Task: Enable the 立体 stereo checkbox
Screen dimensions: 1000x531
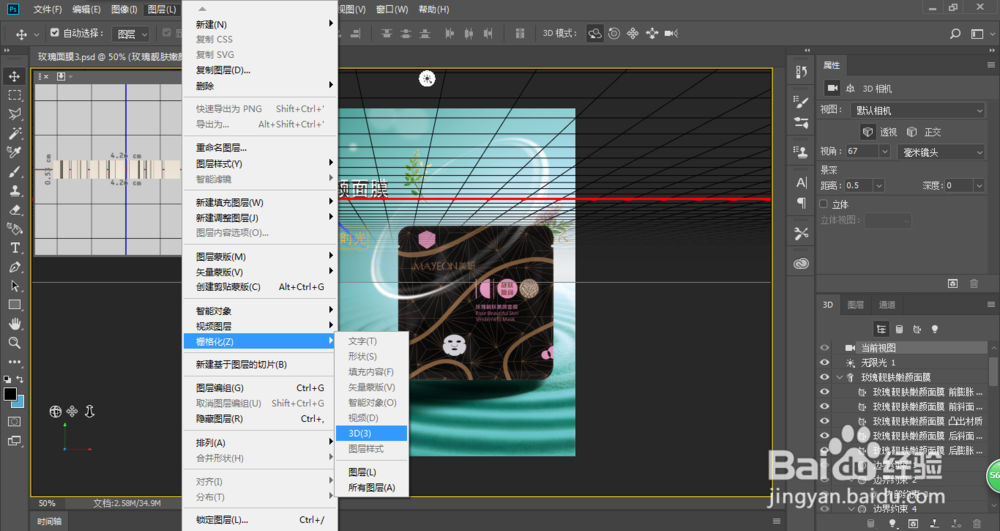Action: (x=824, y=204)
